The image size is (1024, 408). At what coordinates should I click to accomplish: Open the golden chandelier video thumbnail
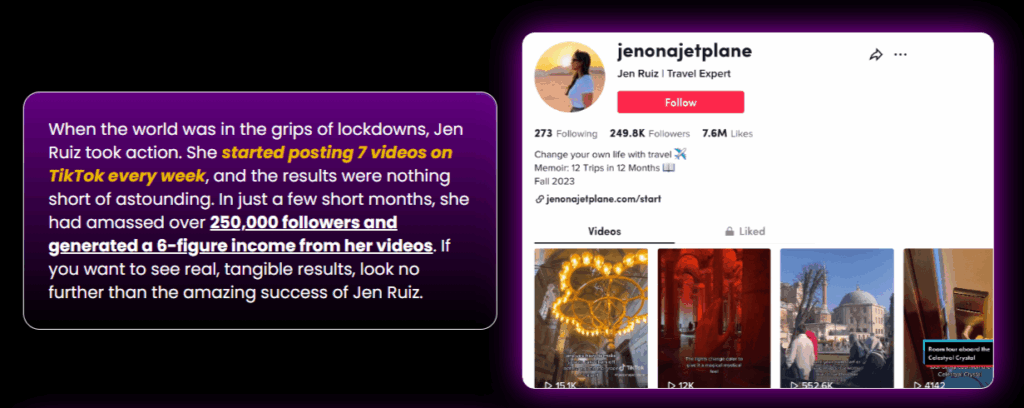(x=591, y=318)
